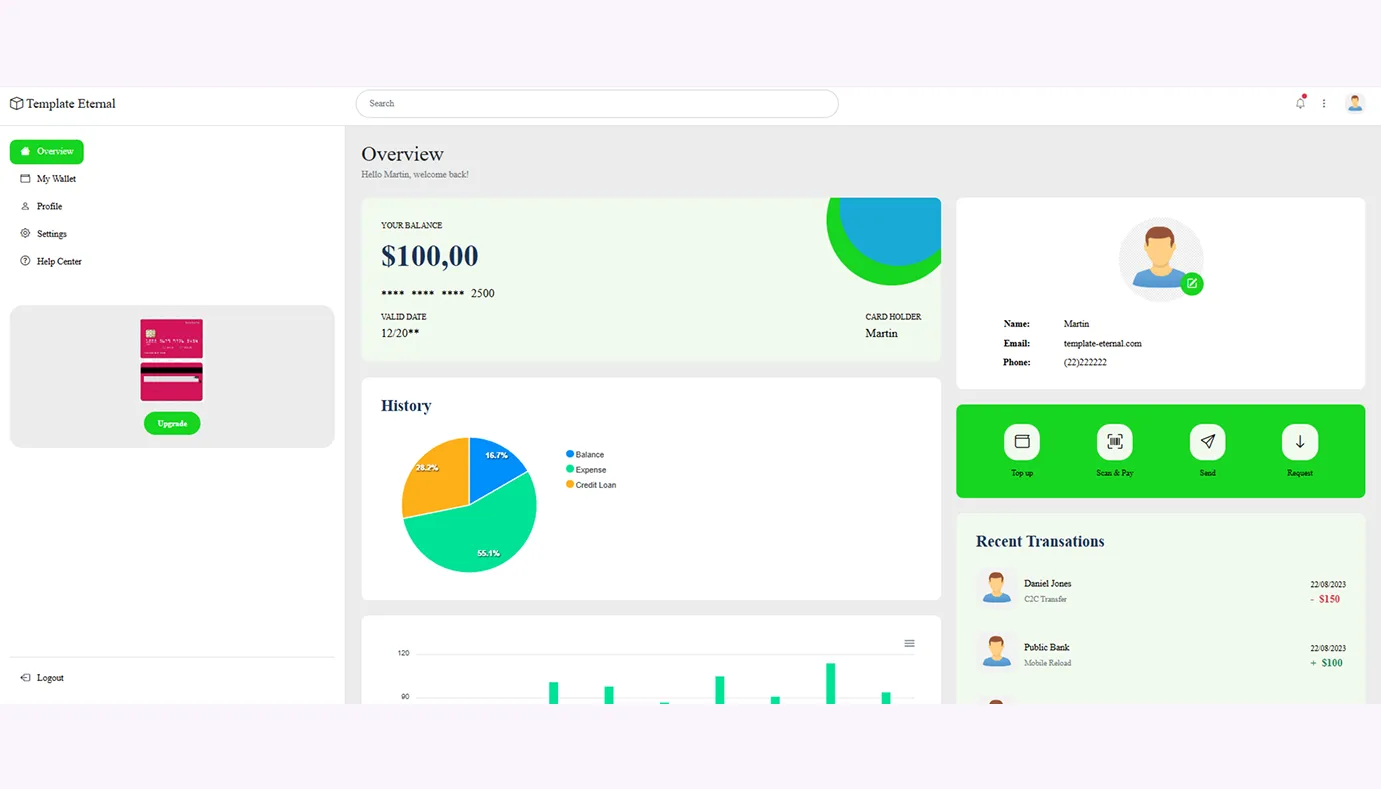This screenshot has width=1381, height=789.
Task: Open the Overview menu item
Action: click(x=47, y=152)
